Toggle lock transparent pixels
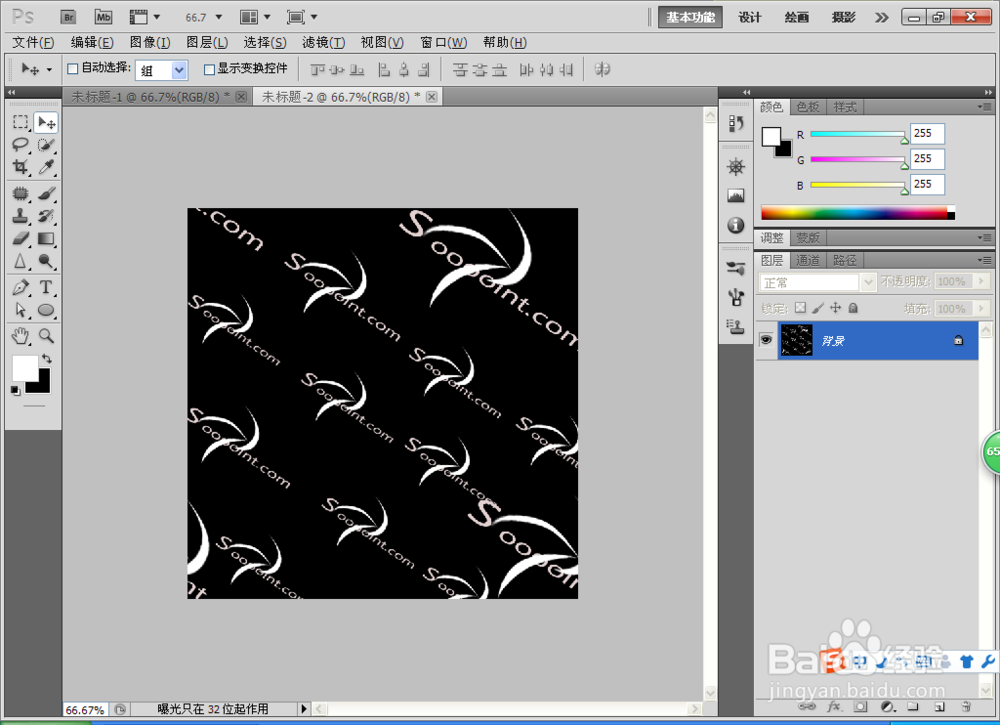1000x725 pixels. 800,309
